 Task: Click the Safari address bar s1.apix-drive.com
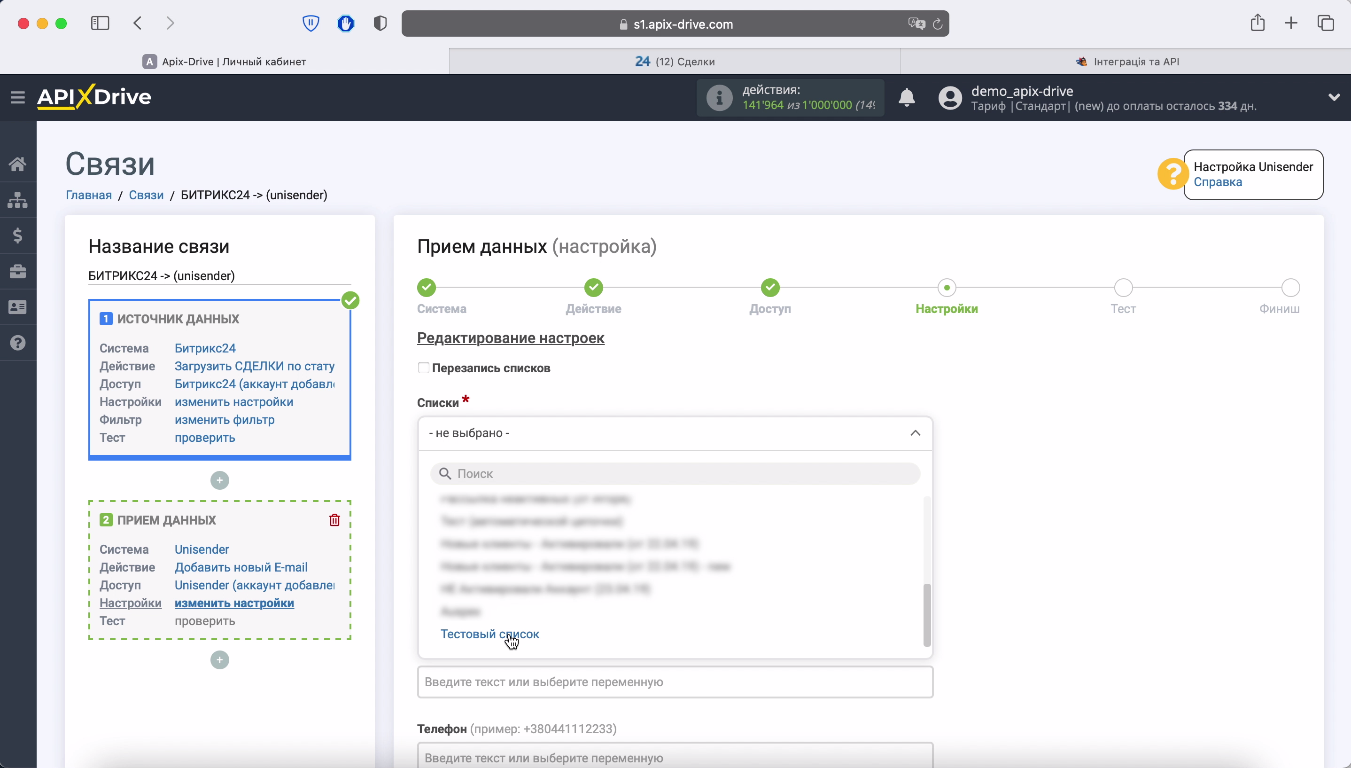(675, 24)
